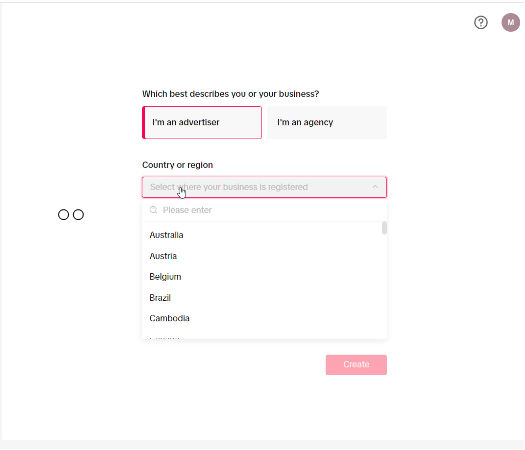The height and width of the screenshot is (450, 525).
Task: Click "Which best describes you" heading text
Action: 231,94
